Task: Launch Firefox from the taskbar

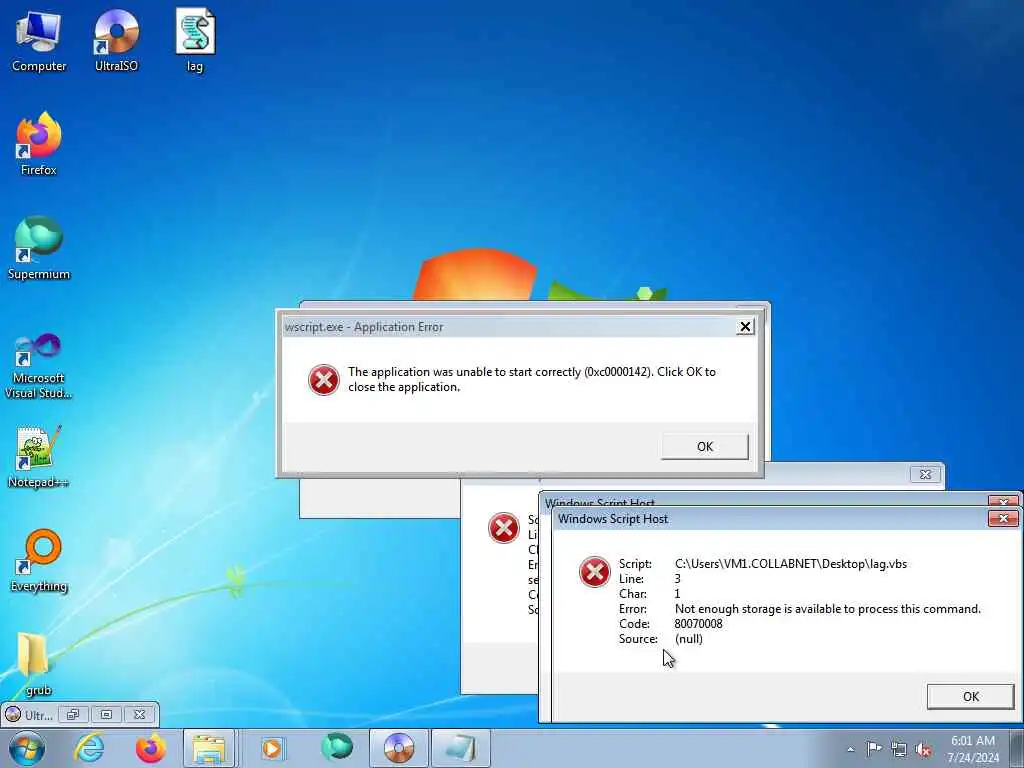Action: tap(150, 748)
